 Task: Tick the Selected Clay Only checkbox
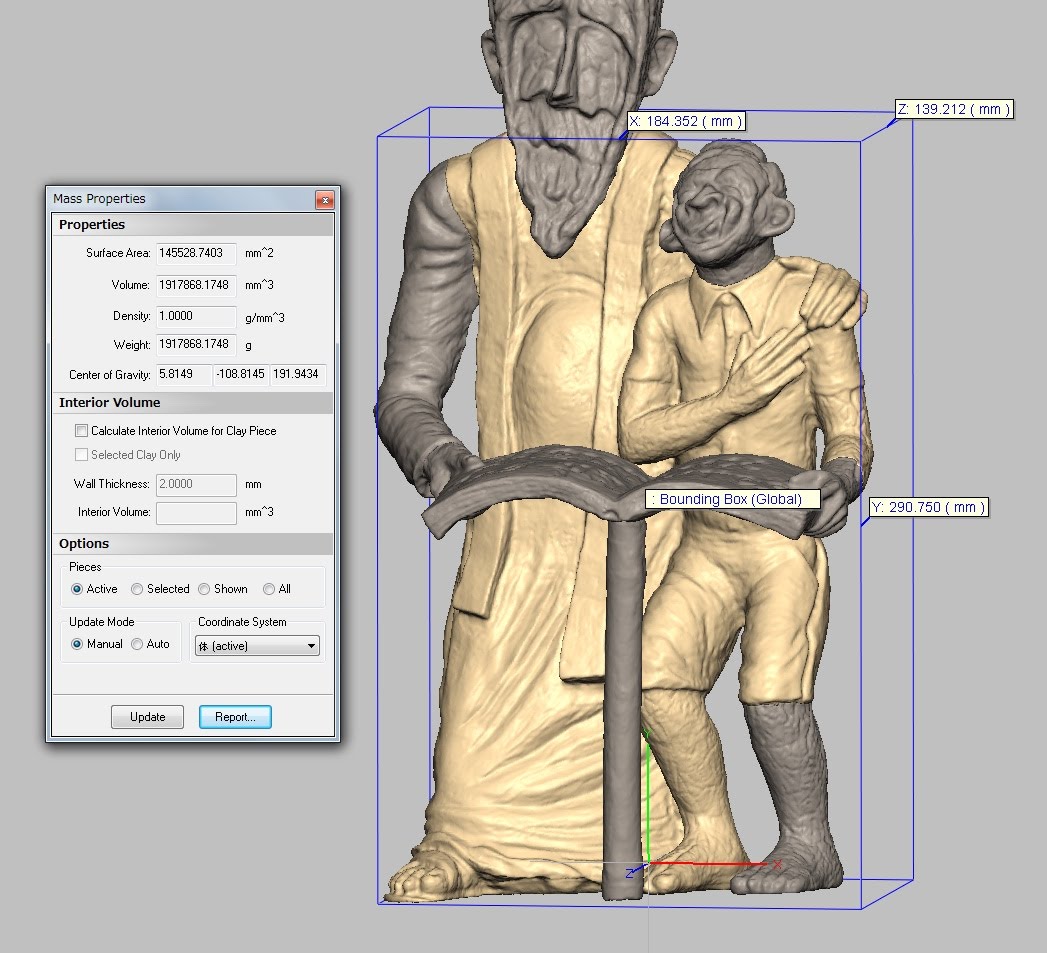pyautogui.click(x=82, y=455)
